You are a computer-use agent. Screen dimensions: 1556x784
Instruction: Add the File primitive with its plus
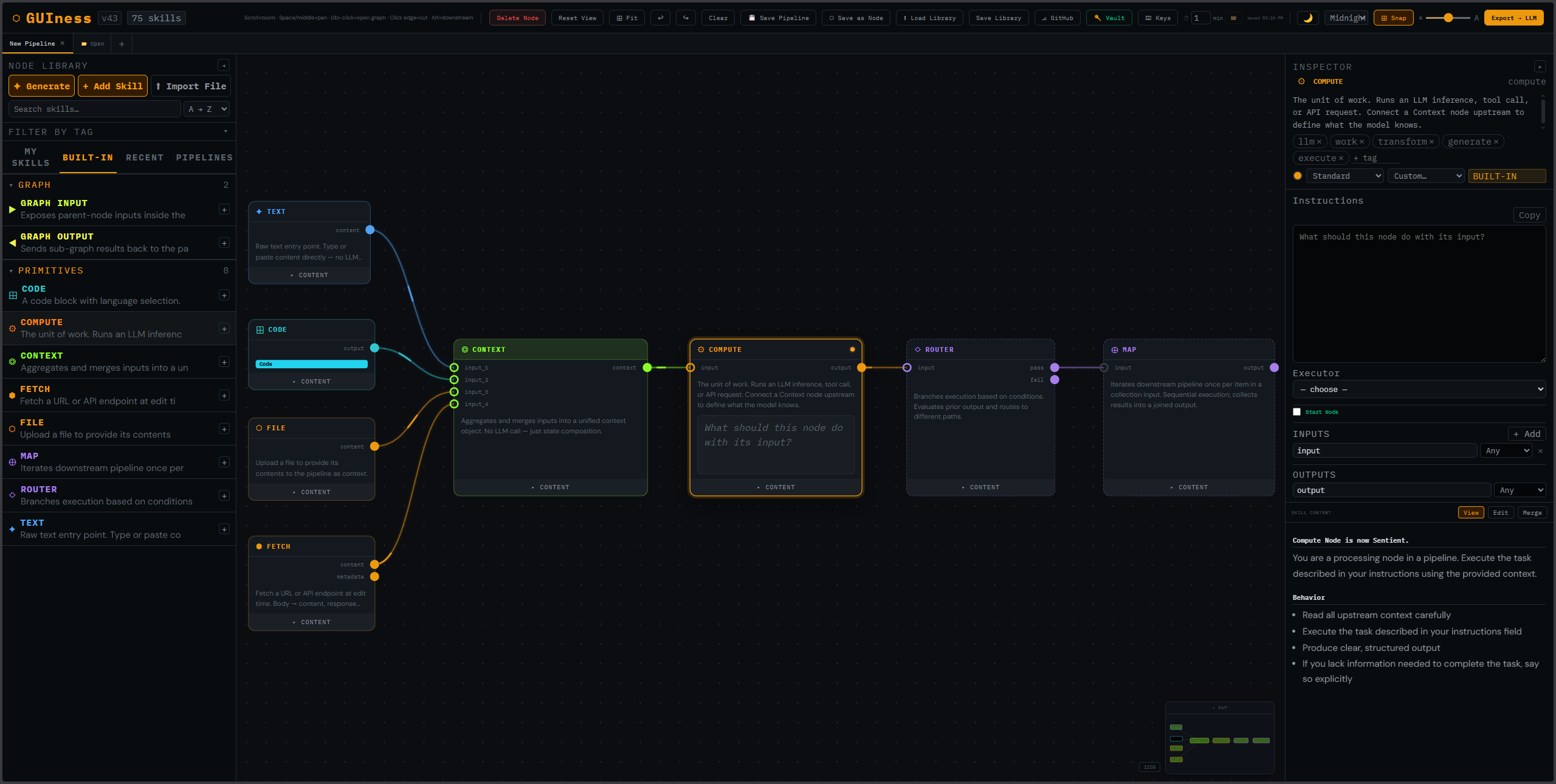224,429
